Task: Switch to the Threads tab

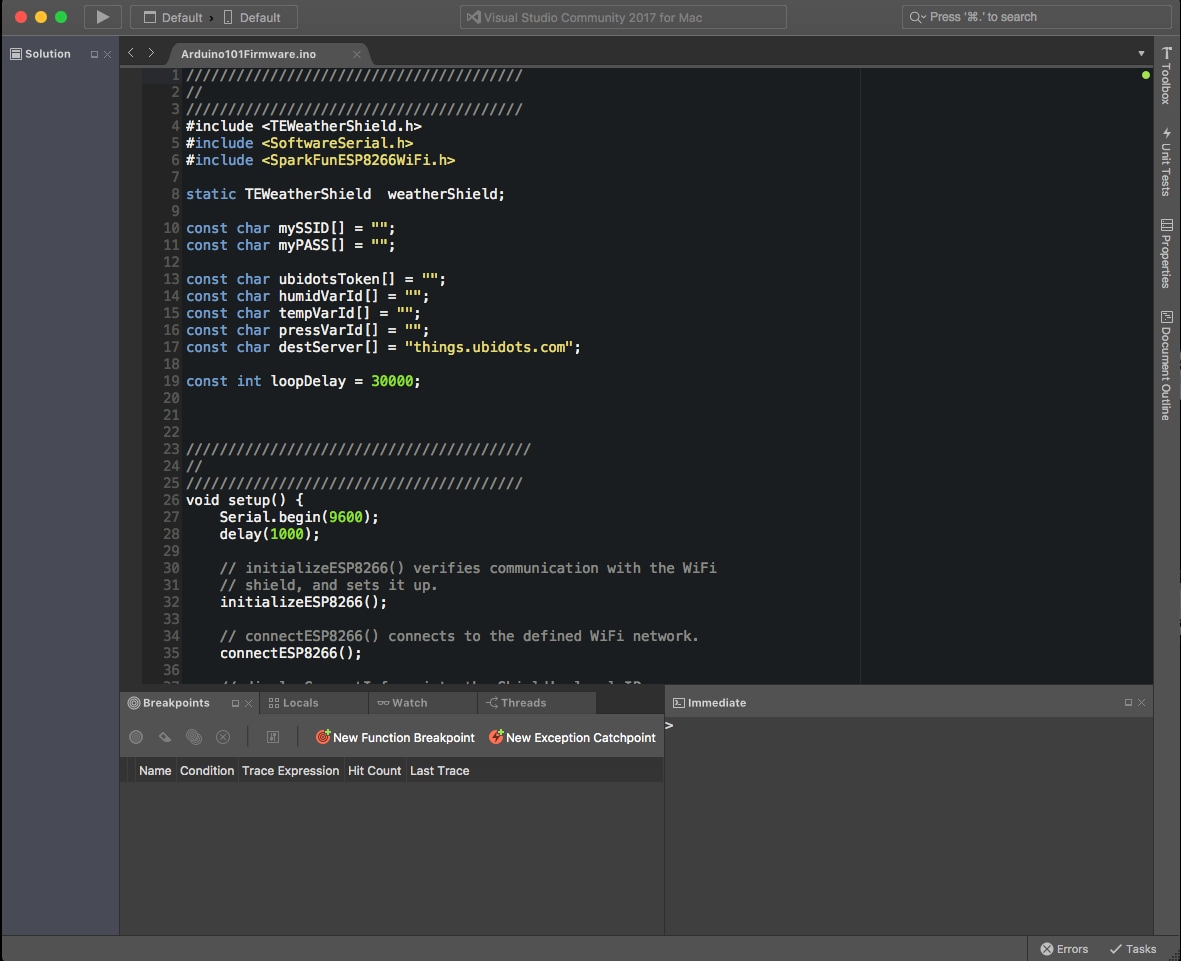Action: (x=518, y=703)
